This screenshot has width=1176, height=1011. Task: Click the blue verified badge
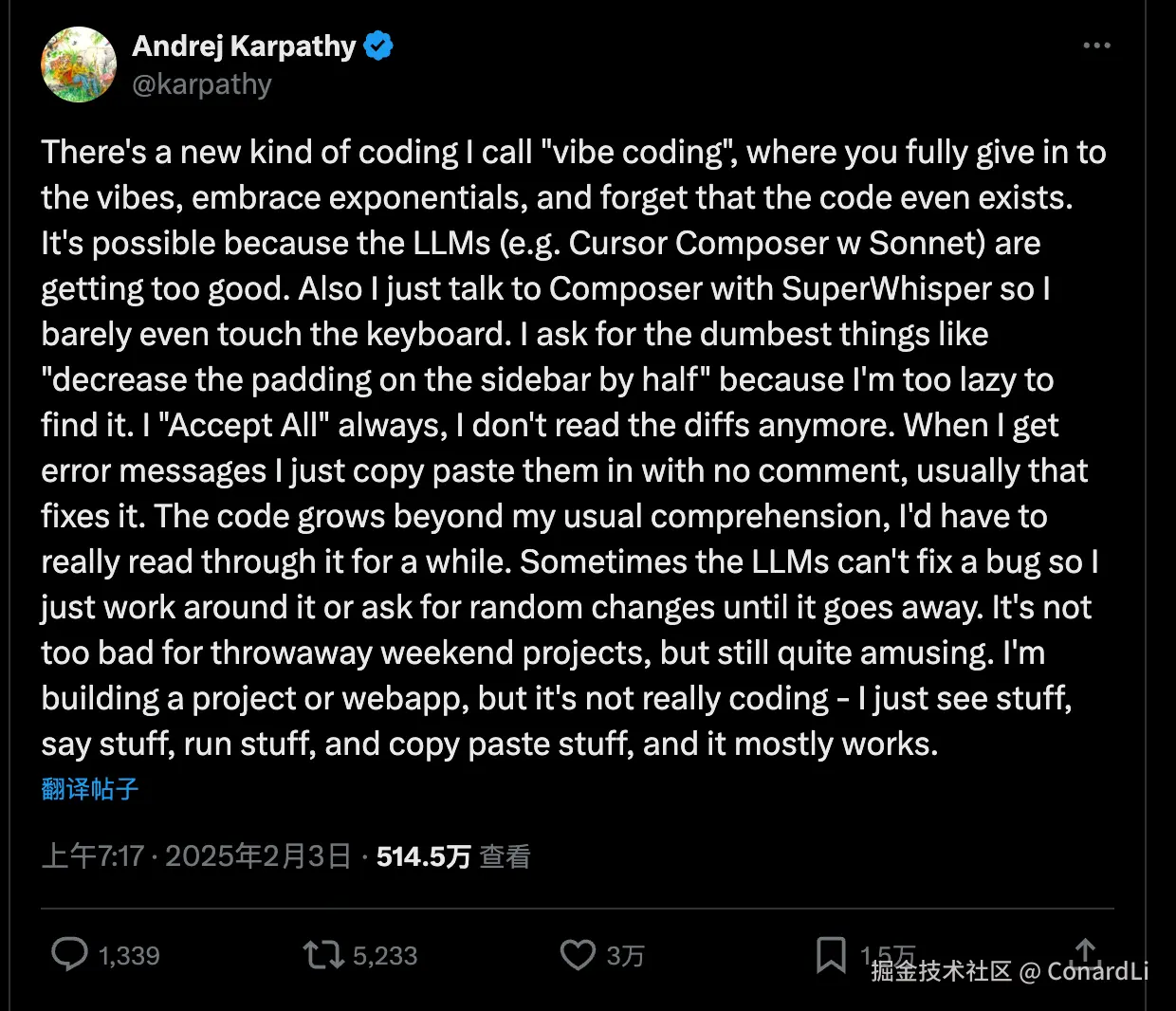(378, 46)
